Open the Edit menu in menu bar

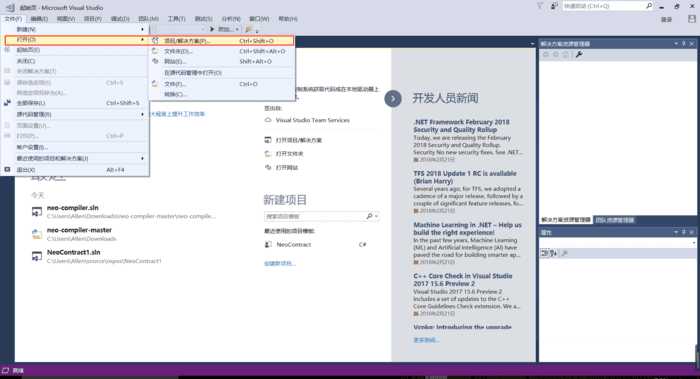[x=39, y=19]
